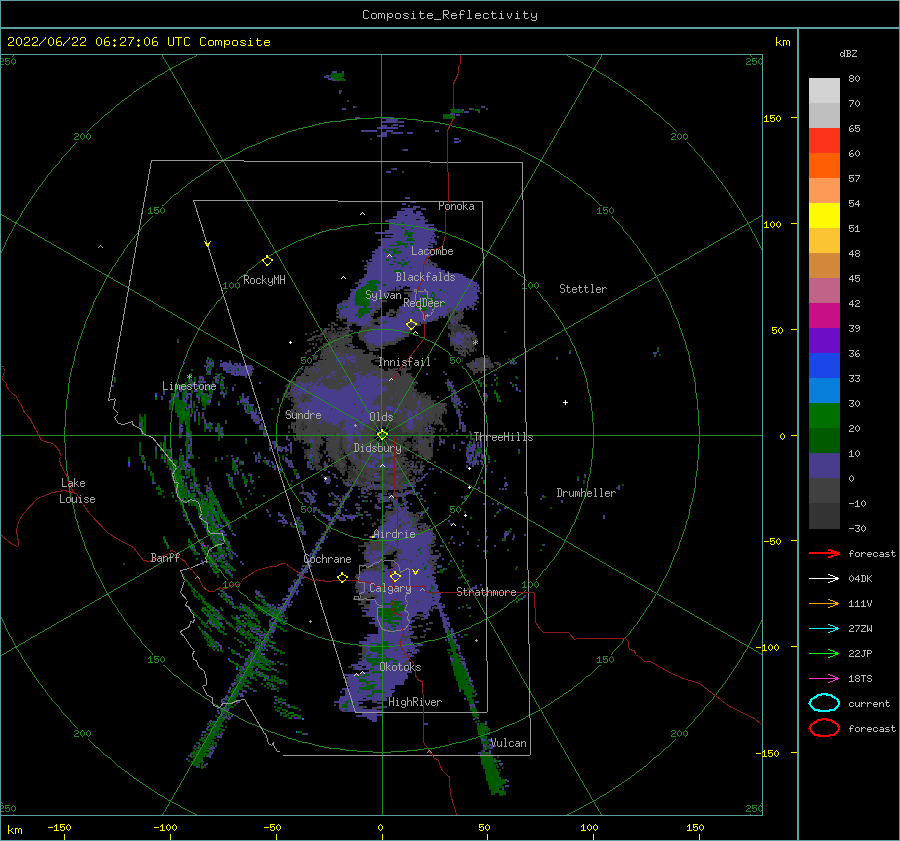Click the ThreeHills city label
The image size is (900, 841).
503,437
